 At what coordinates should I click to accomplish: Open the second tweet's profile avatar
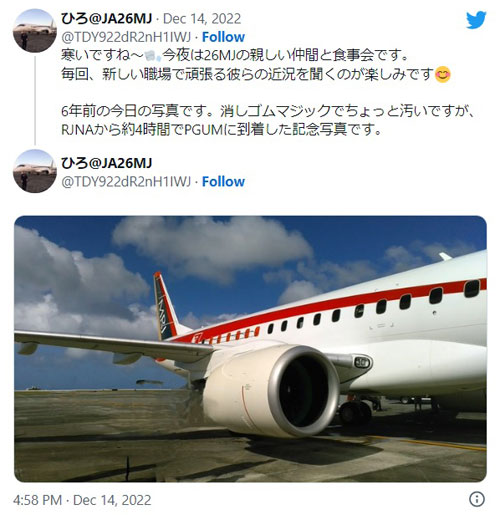35,171
